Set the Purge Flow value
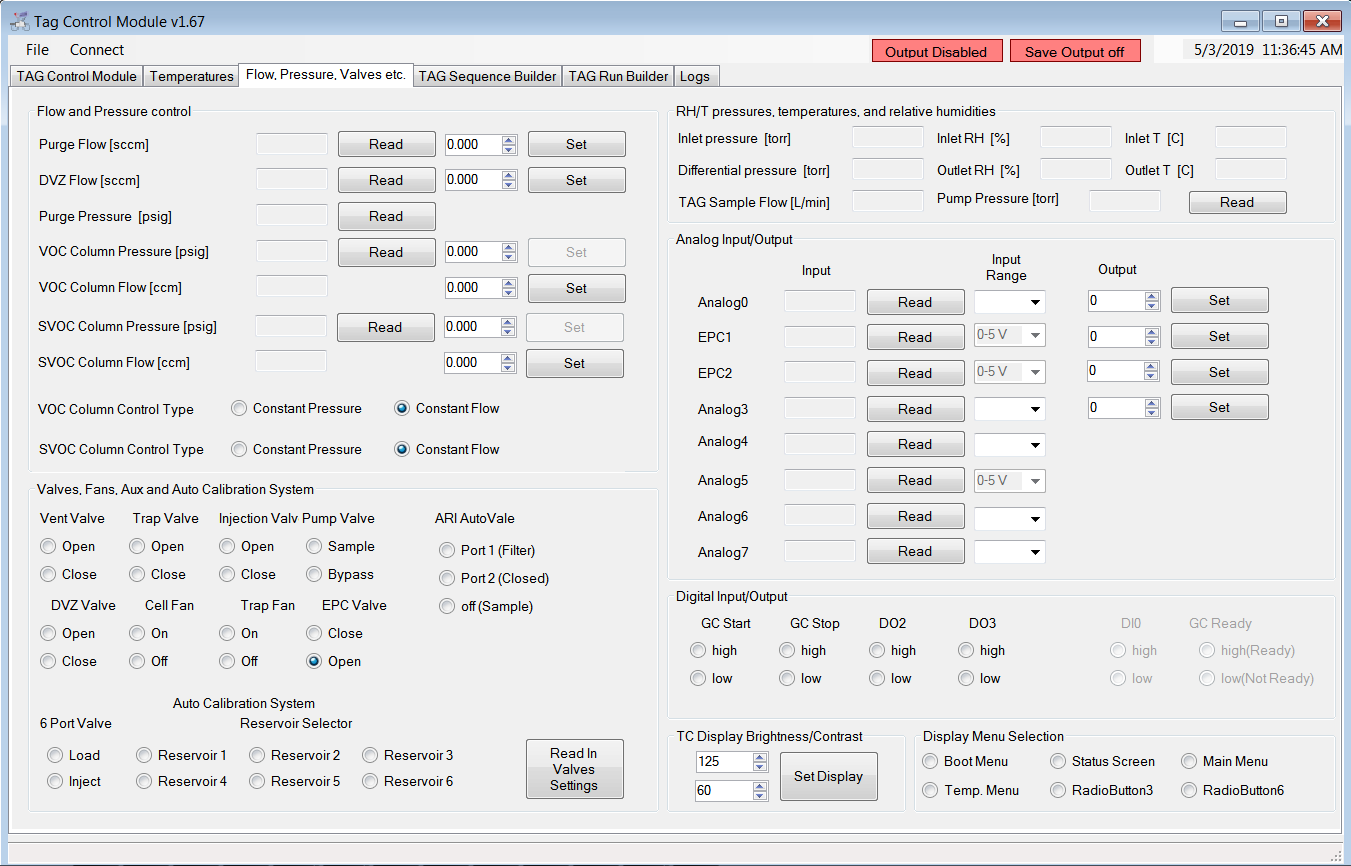The width and height of the screenshot is (1351, 866). [x=577, y=144]
